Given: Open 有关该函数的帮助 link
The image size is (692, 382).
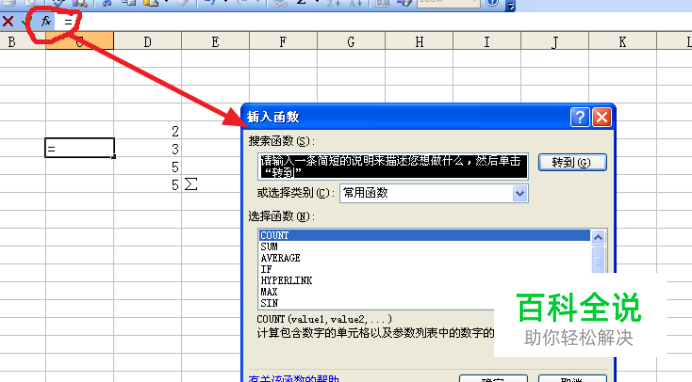Looking at the screenshot, I should pos(294,378).
